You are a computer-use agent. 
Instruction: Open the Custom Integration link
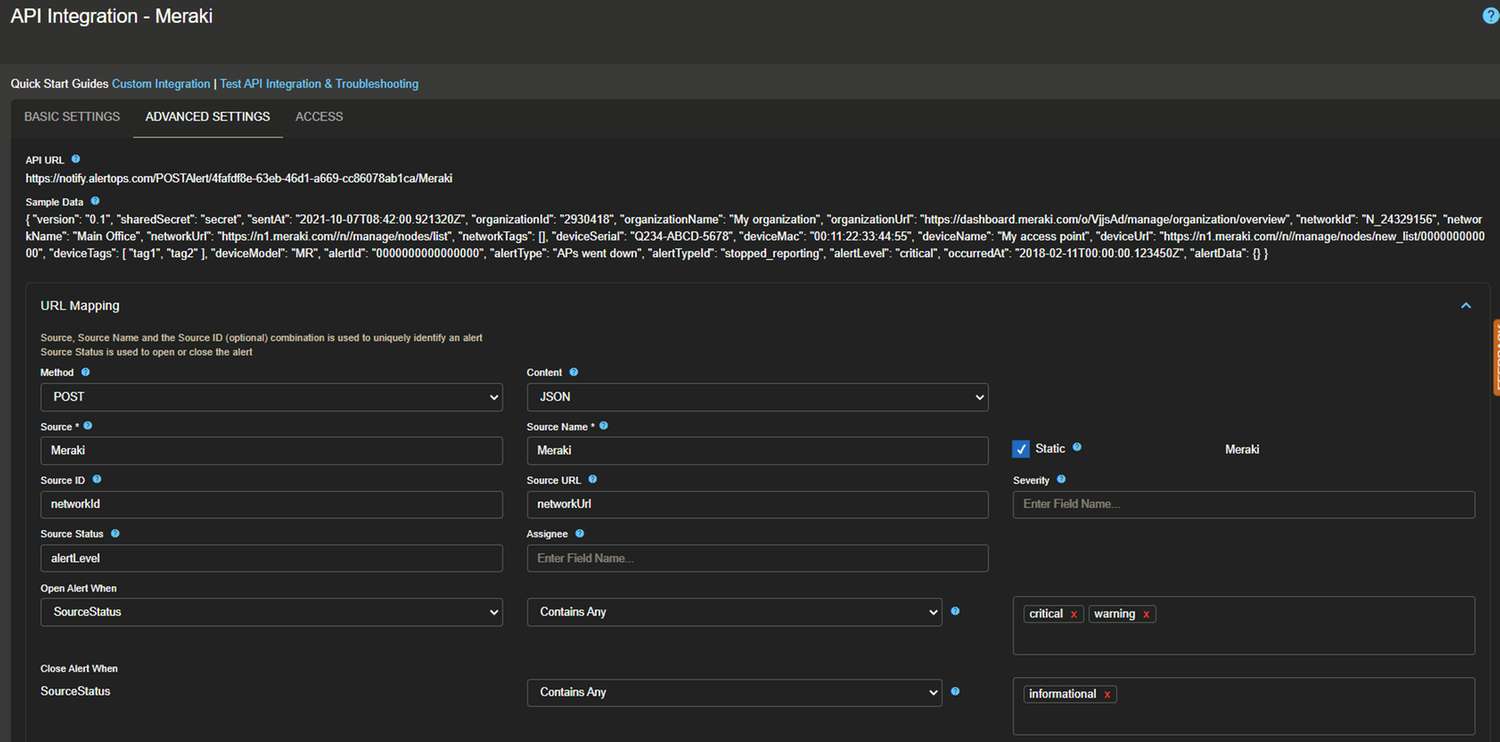click(x=160, y=83)
